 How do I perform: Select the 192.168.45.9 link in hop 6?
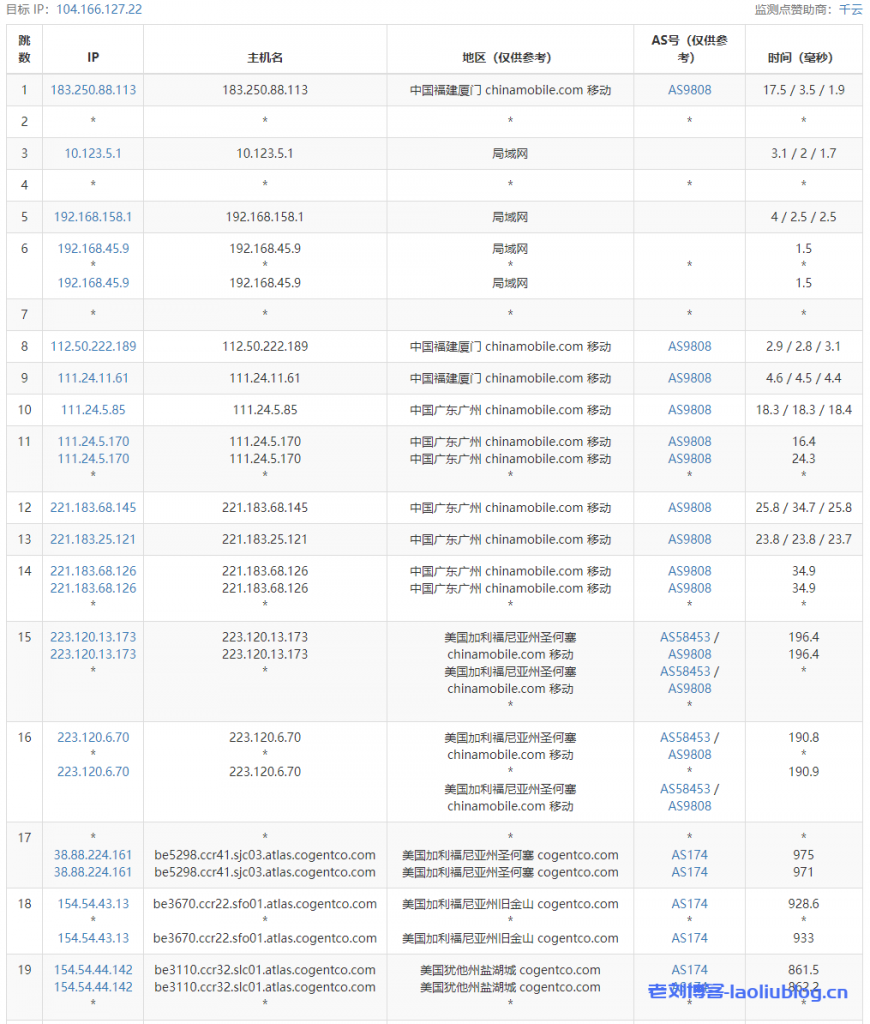tap(93, 249)
